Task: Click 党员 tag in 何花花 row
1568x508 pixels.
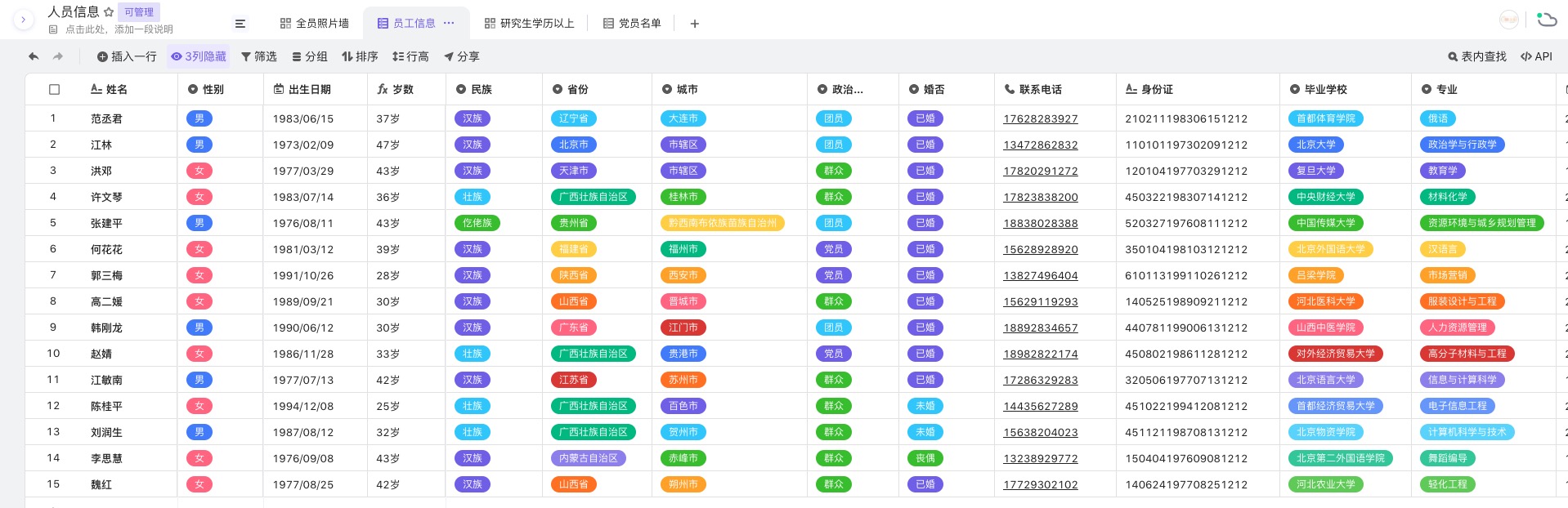Action: 834,249
